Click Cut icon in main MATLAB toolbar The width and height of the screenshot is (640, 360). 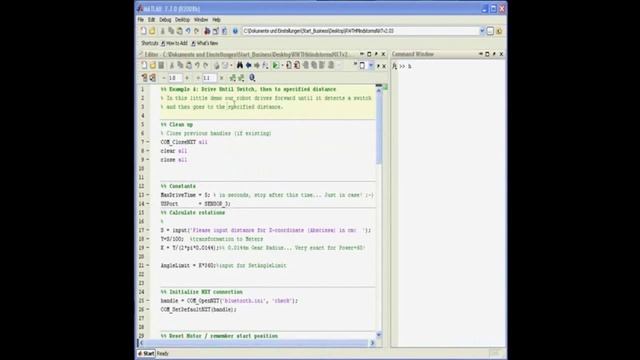[162, 31]
